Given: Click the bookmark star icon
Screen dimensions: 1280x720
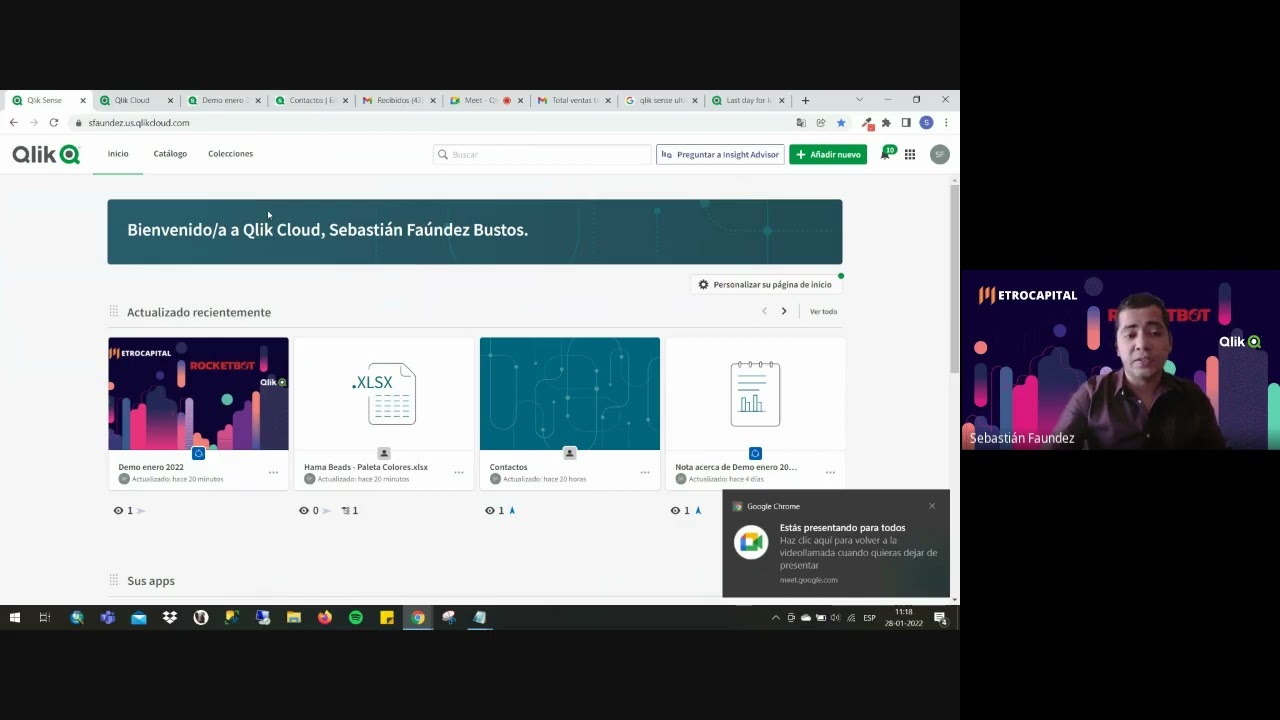Looking at the screenshot, I should 841,122.
